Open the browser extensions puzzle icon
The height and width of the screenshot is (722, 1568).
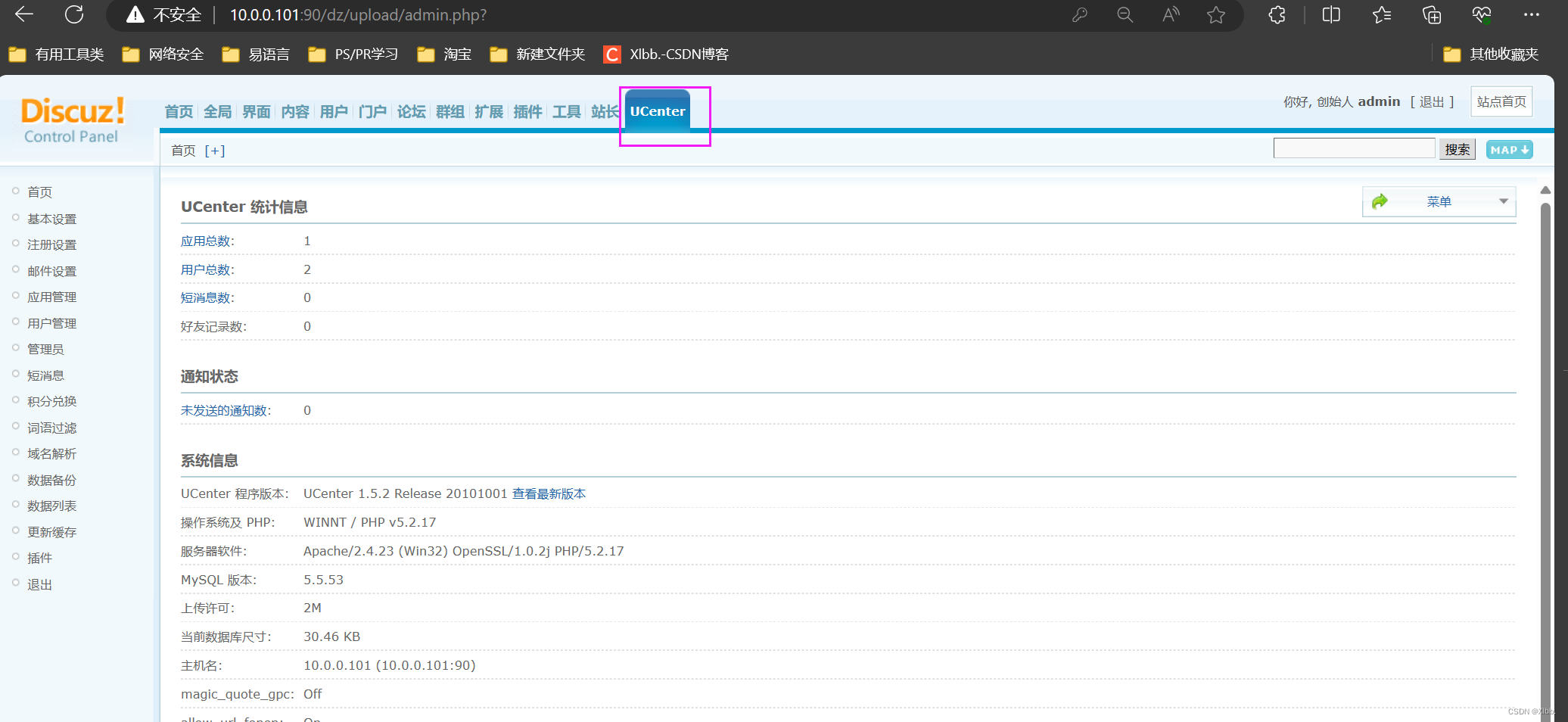(1277, 15)
